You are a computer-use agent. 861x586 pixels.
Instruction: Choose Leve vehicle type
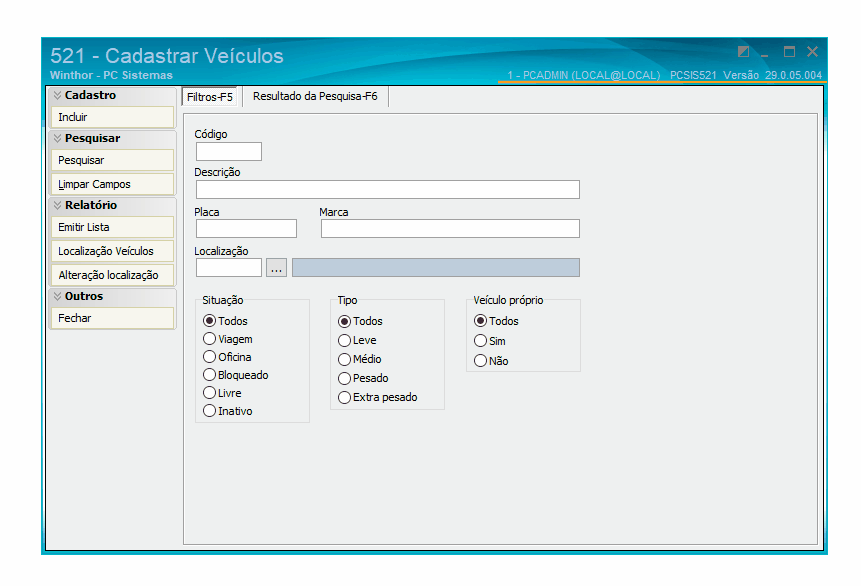pos(357,341)
